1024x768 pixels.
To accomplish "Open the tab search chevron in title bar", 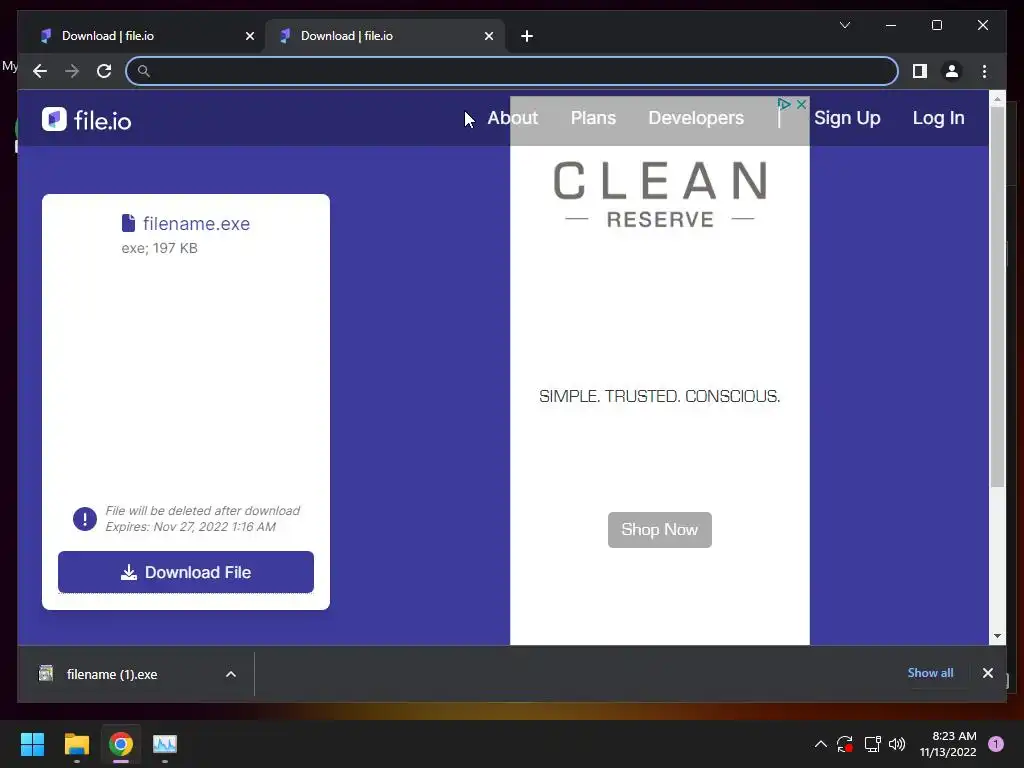I will (844, 25).
